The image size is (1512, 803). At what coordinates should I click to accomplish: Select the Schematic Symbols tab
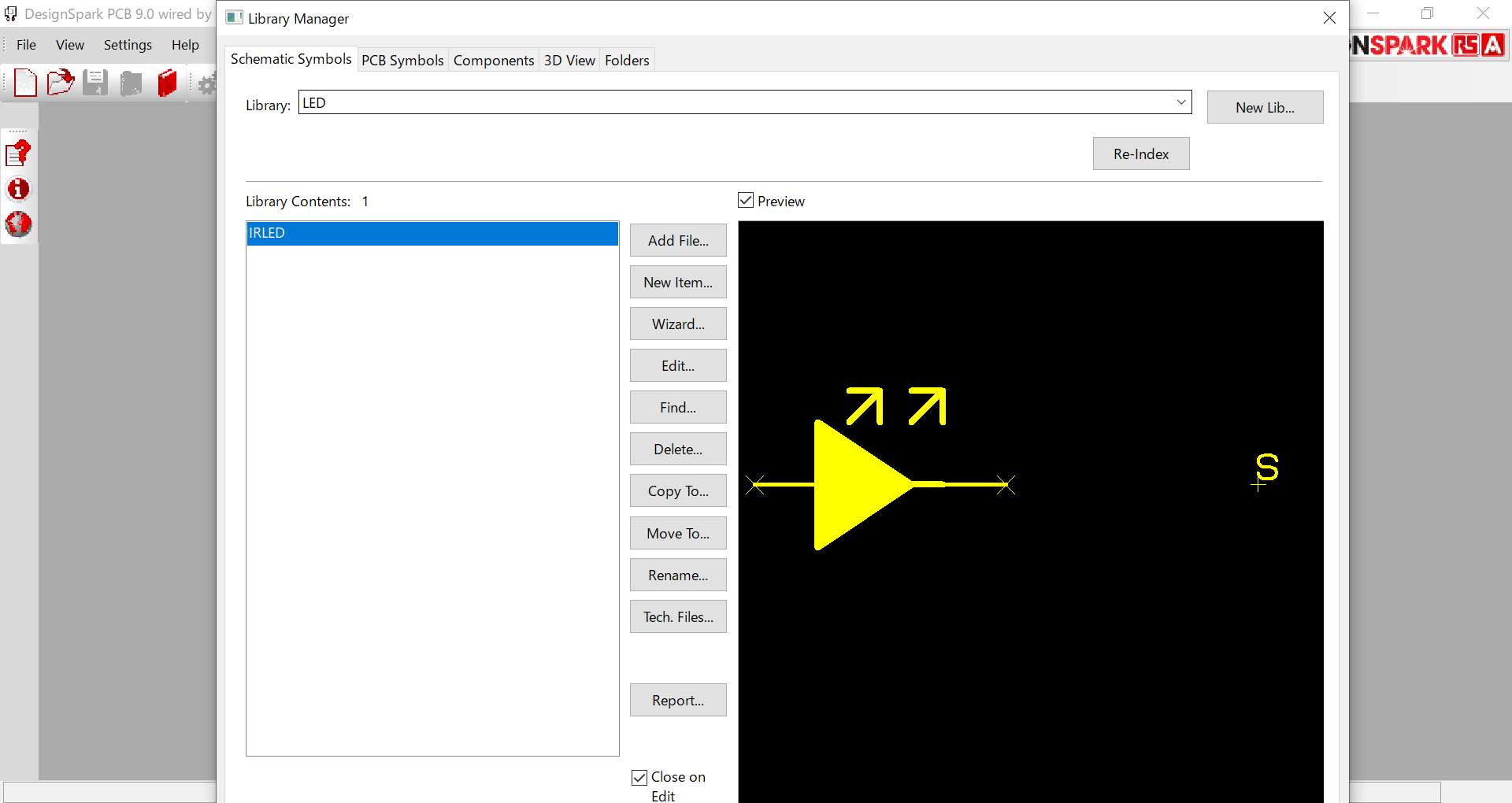291,59
